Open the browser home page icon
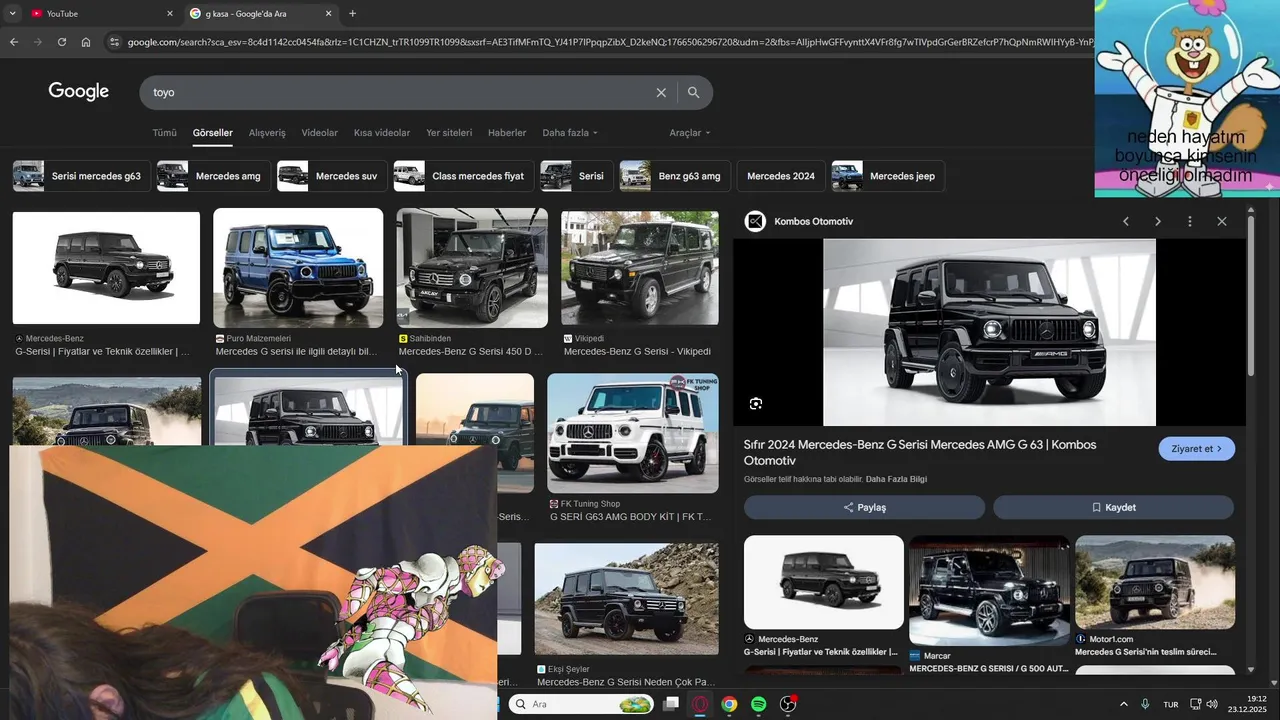The height and width of the screenshot is (720, 1280). [x=86, y=42]
